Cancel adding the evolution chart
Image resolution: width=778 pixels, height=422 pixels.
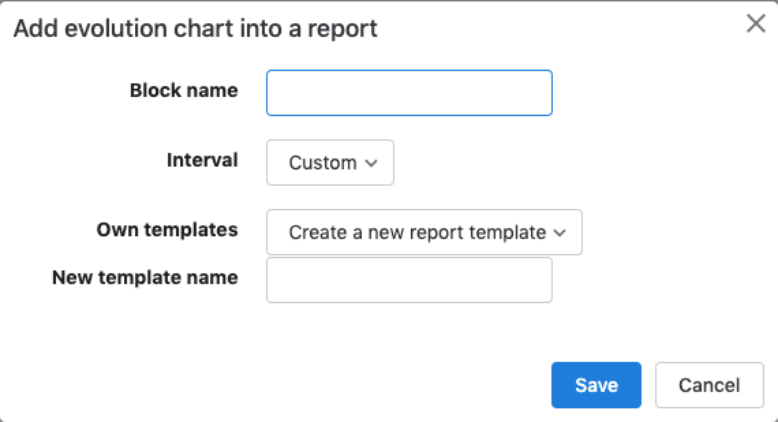click(x=709, y=385)
